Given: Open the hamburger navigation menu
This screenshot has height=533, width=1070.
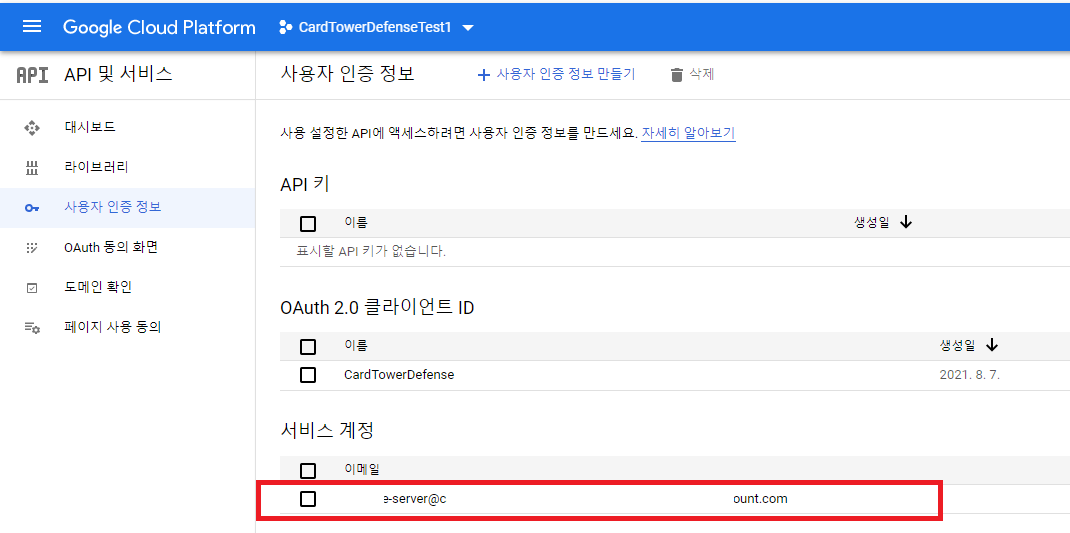Looking at the screenshot, I should 32,27.
